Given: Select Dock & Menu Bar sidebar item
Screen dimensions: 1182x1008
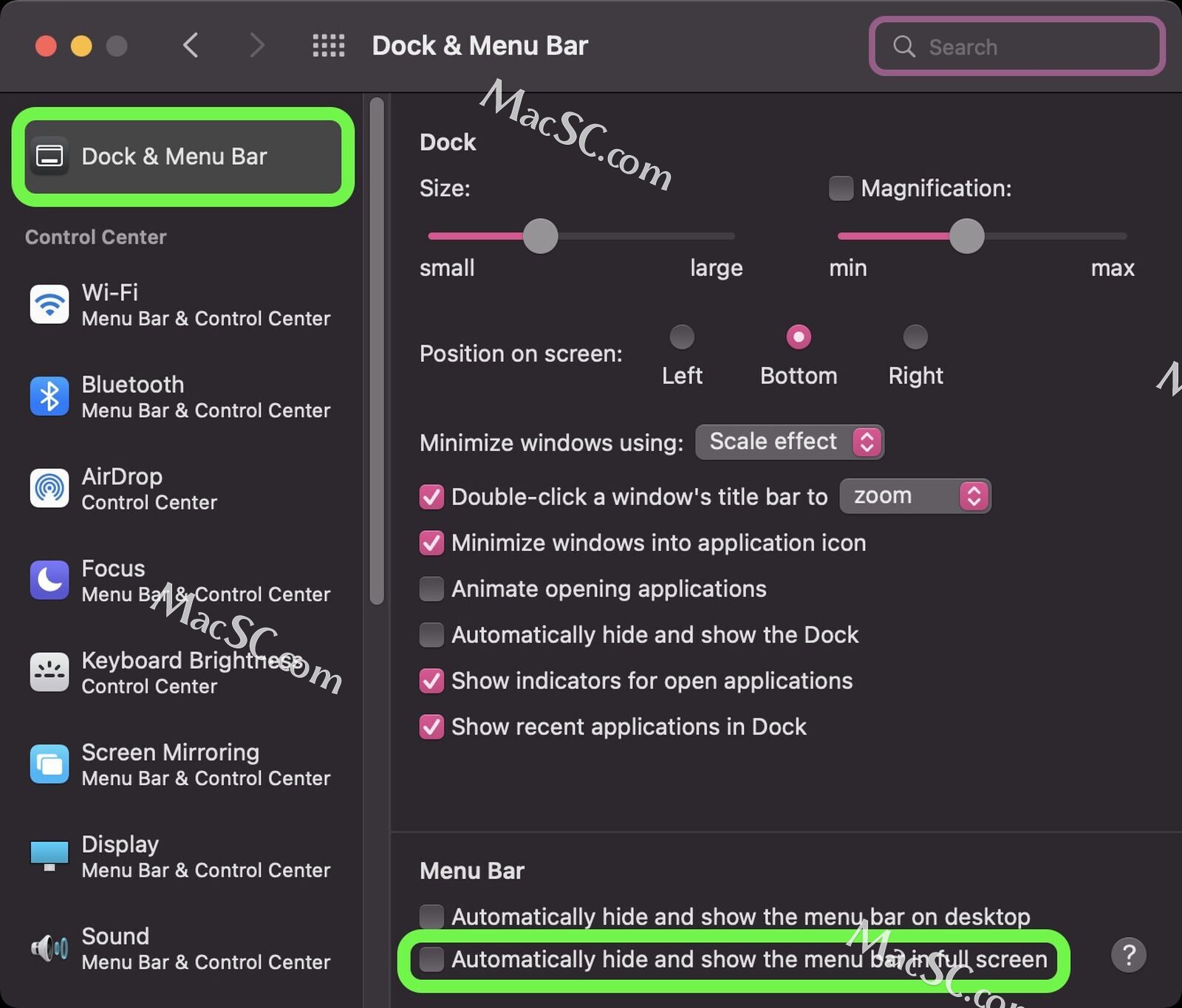Looking at the screenshot, I should click(x=183, y=157).
